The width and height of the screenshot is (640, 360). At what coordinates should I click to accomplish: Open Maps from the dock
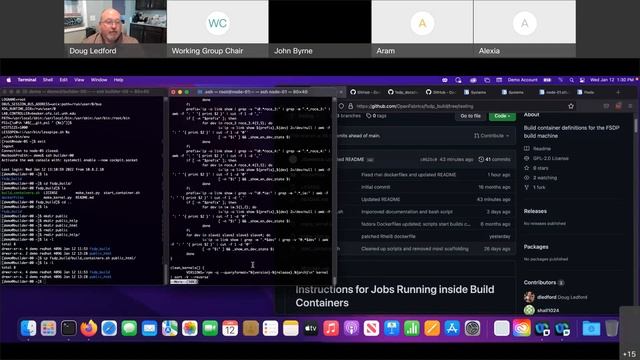[x=170, y=328]
